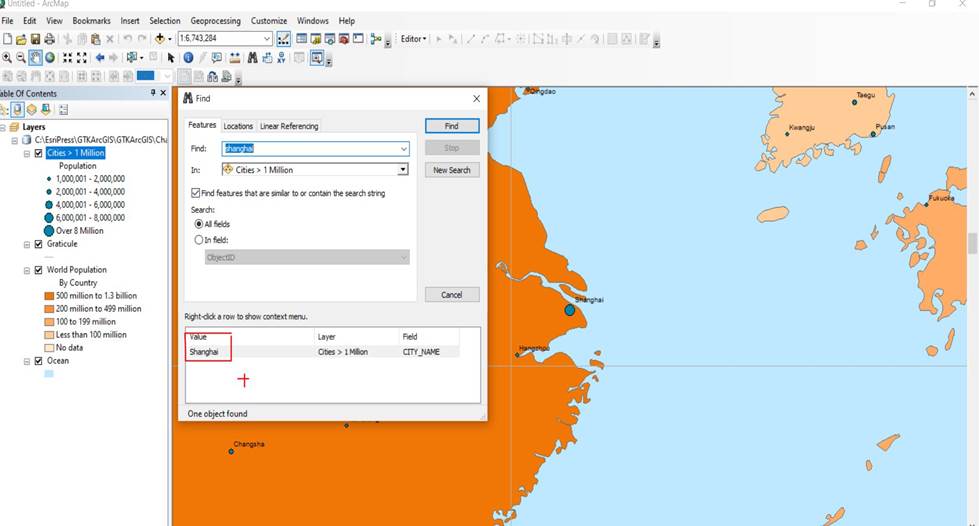
Task: Select the Zoom Out tool
Action: coord(21,57)
